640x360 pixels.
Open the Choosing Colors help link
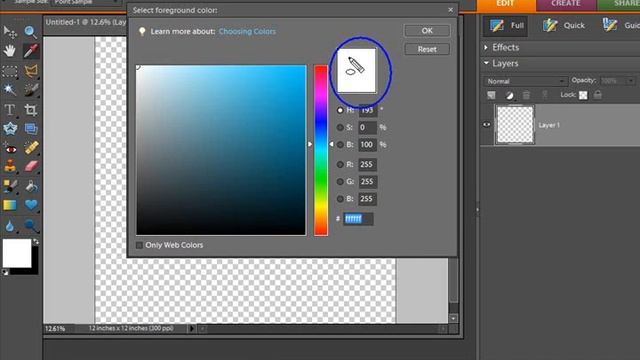[x=247, y=31]
